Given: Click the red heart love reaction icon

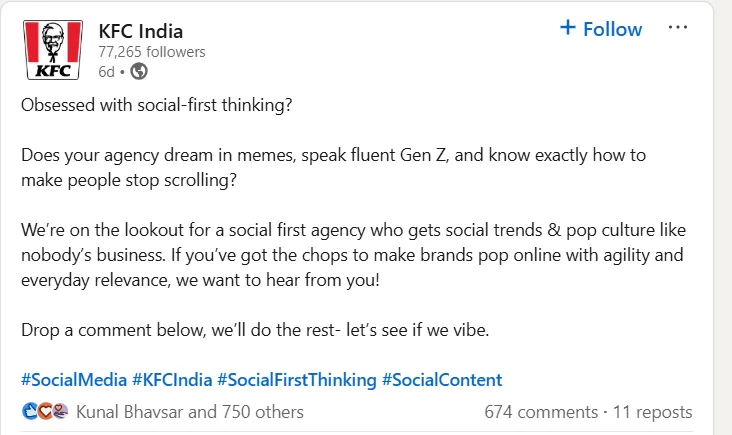Looking at the screenshot, I should tap(45, 411).
